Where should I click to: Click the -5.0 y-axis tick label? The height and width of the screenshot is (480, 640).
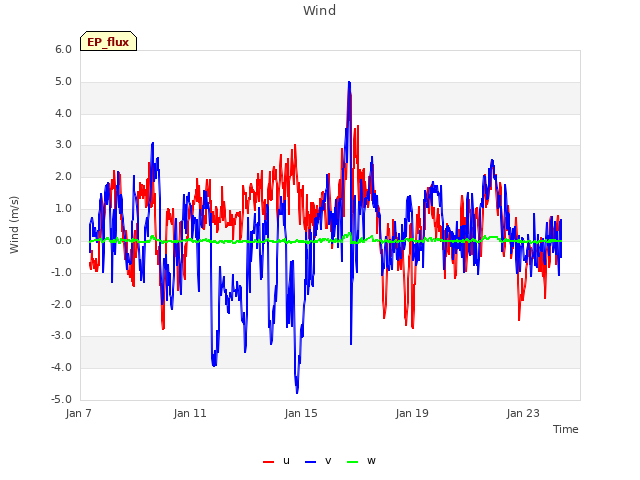[61, 399]
